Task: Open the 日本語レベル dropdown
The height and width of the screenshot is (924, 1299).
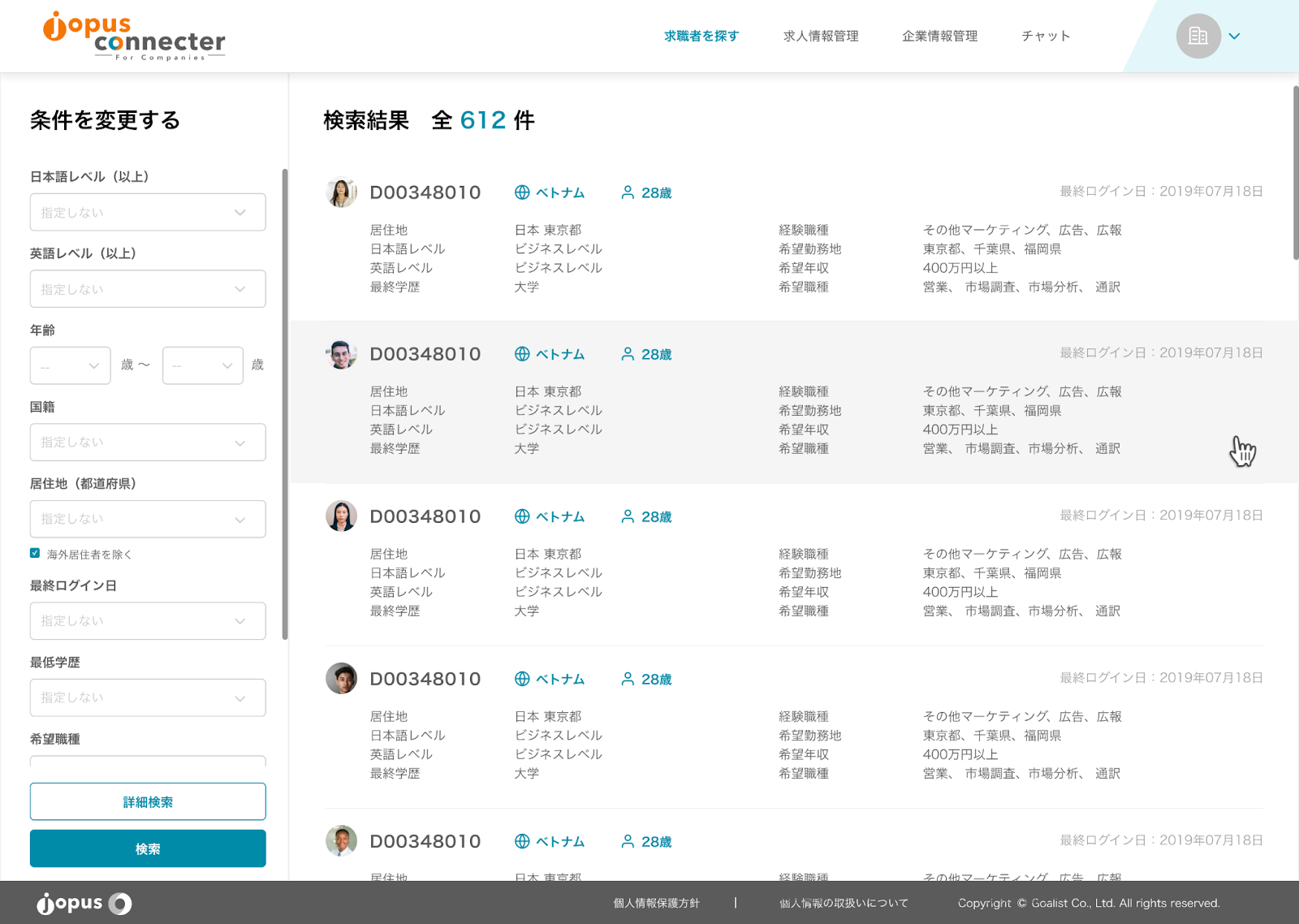Action: coord(148,212)
